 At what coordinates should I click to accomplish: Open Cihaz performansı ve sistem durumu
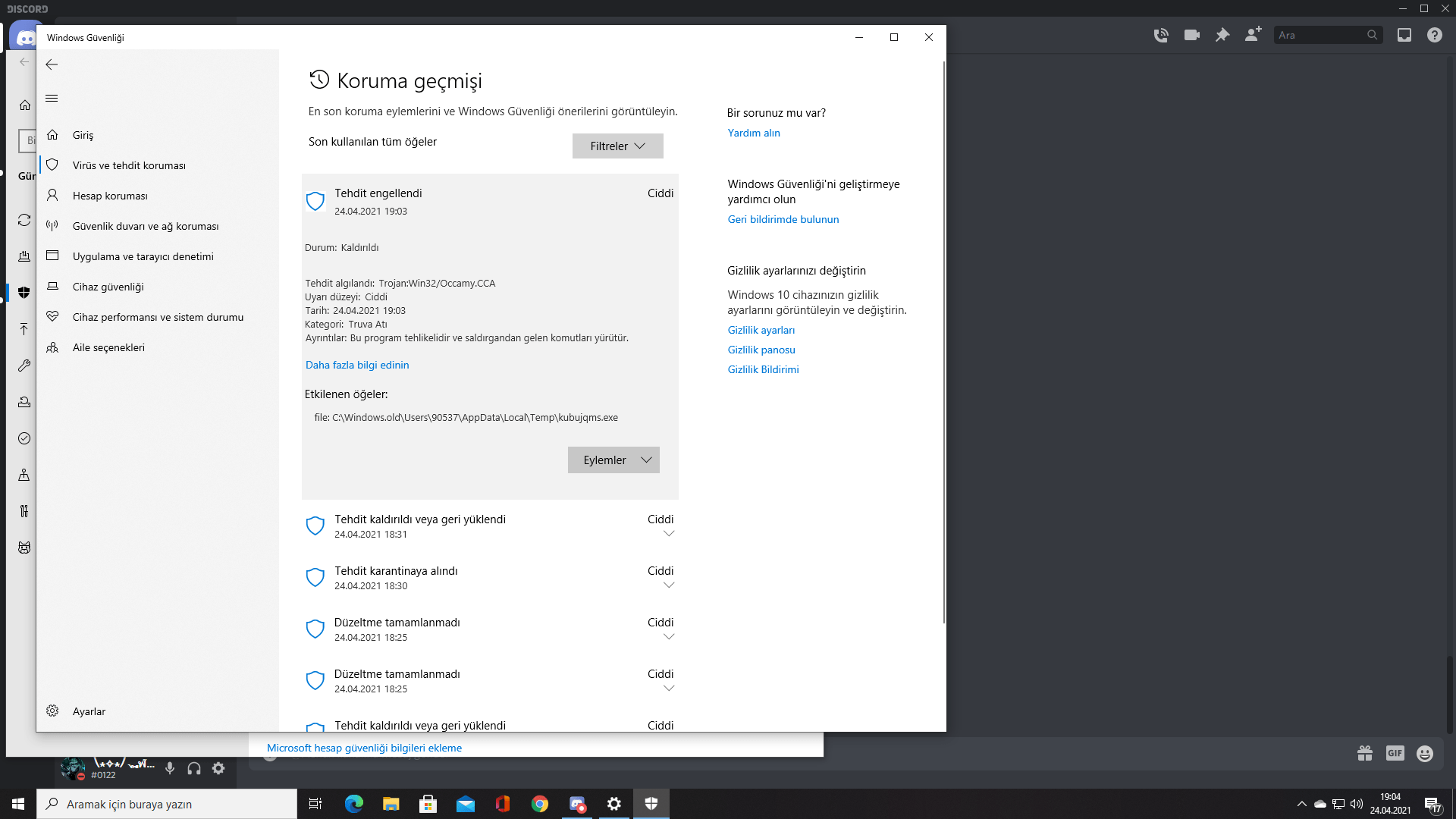point(158,317)
